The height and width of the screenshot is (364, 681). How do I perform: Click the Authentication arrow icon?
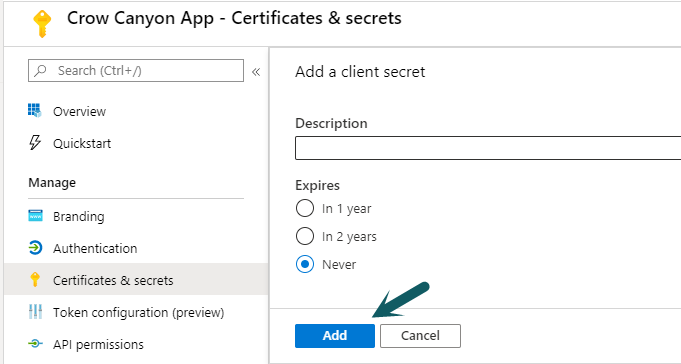(35, 248)
